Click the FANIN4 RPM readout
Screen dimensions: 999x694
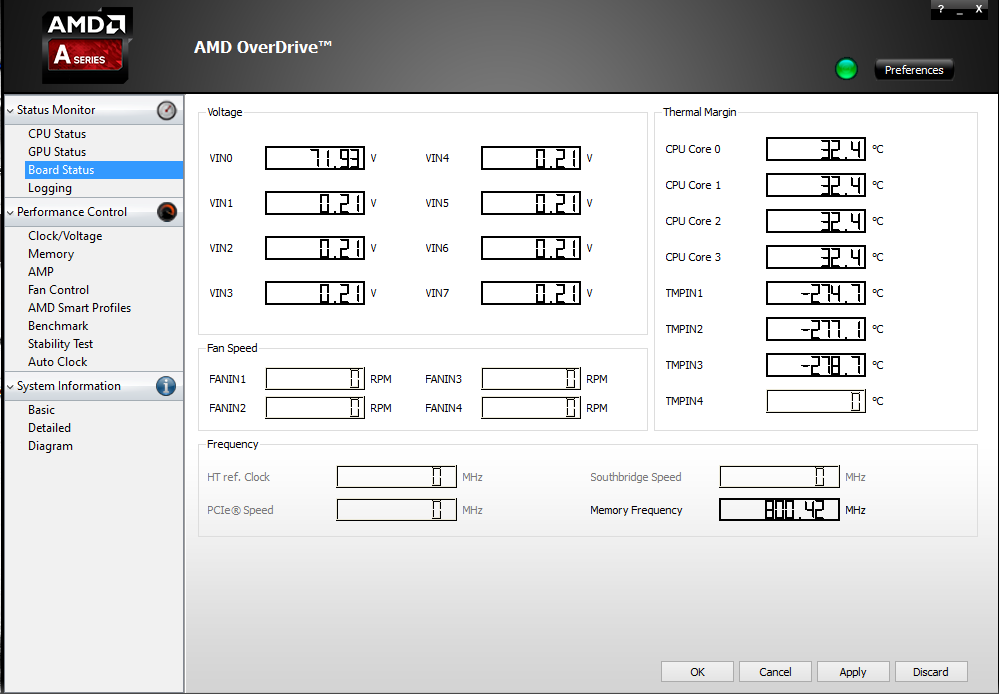click(531, 408)
